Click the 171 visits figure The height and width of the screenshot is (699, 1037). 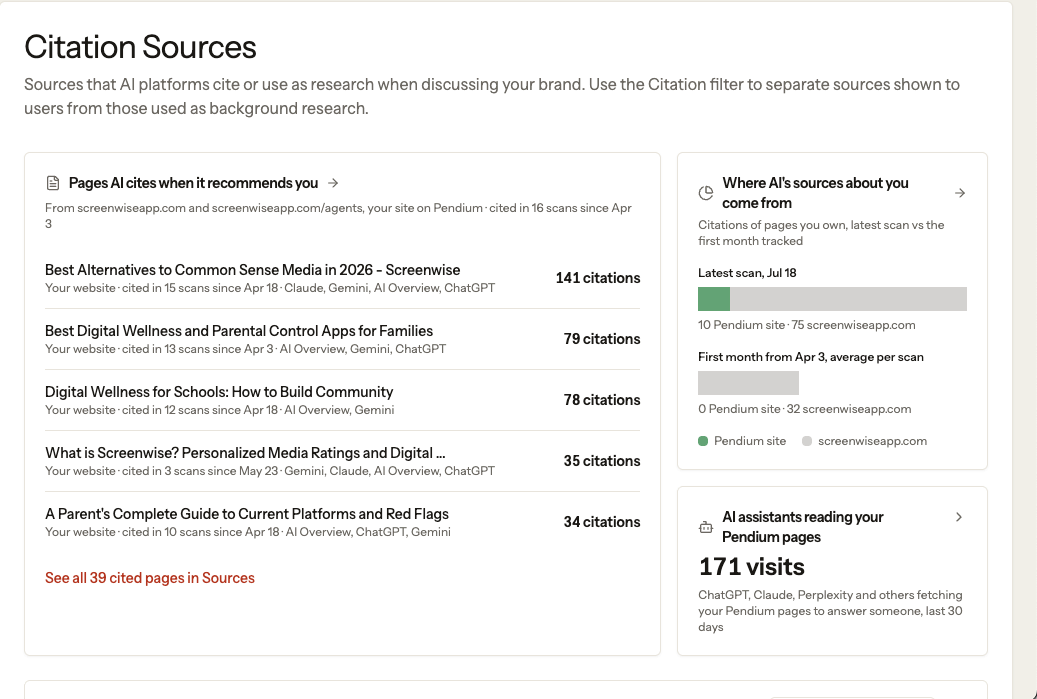(x=751, y=567)
